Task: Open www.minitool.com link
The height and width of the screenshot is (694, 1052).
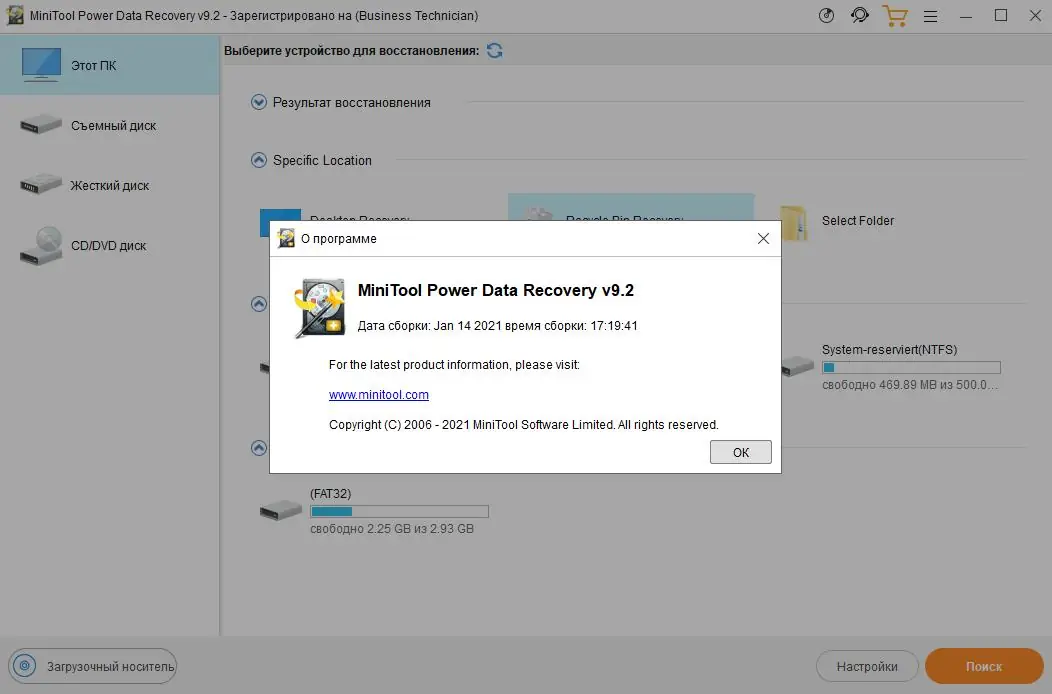Action: 378,395
